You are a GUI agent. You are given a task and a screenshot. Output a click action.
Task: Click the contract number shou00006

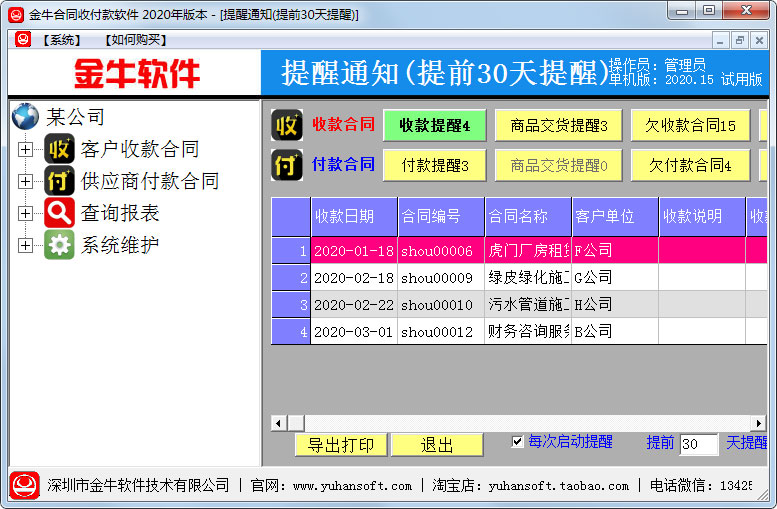click(x=441, y=251)
